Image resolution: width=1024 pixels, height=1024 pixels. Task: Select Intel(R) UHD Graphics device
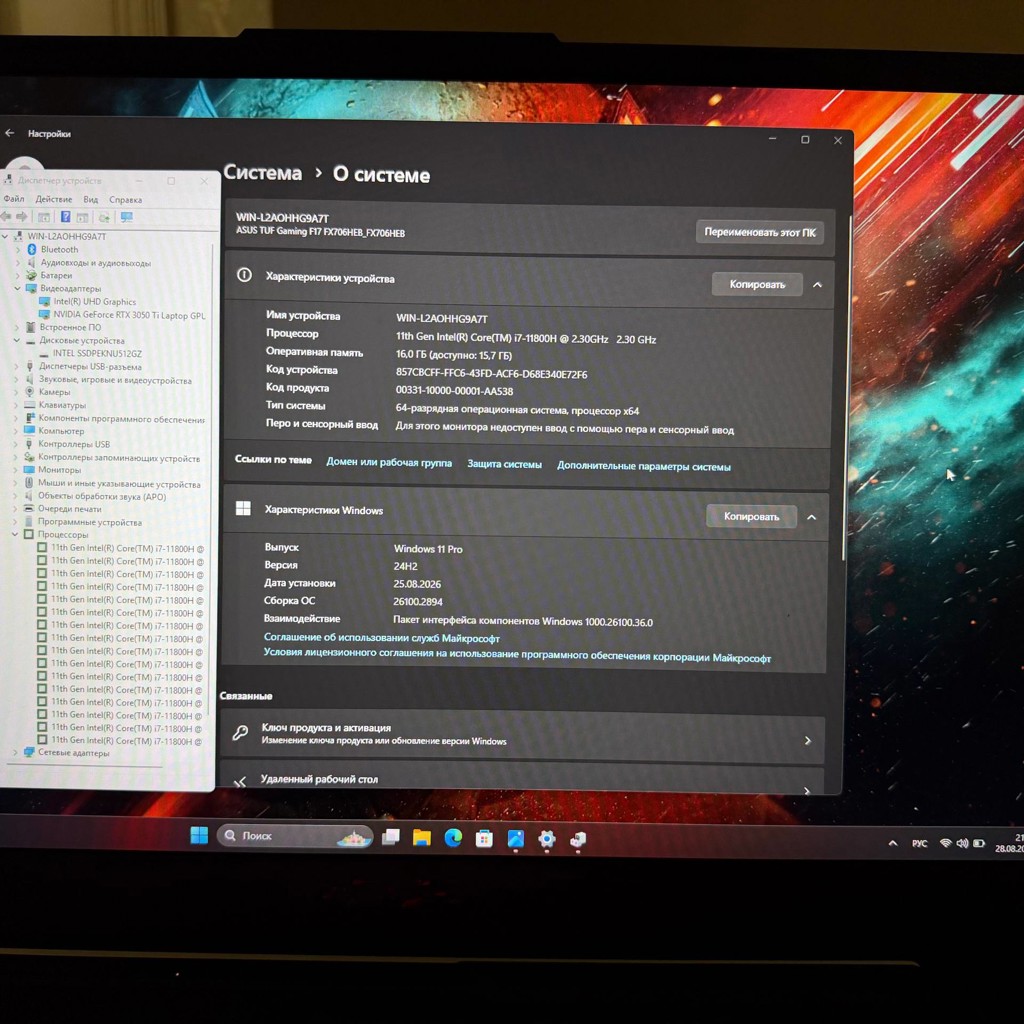[95, 302]
